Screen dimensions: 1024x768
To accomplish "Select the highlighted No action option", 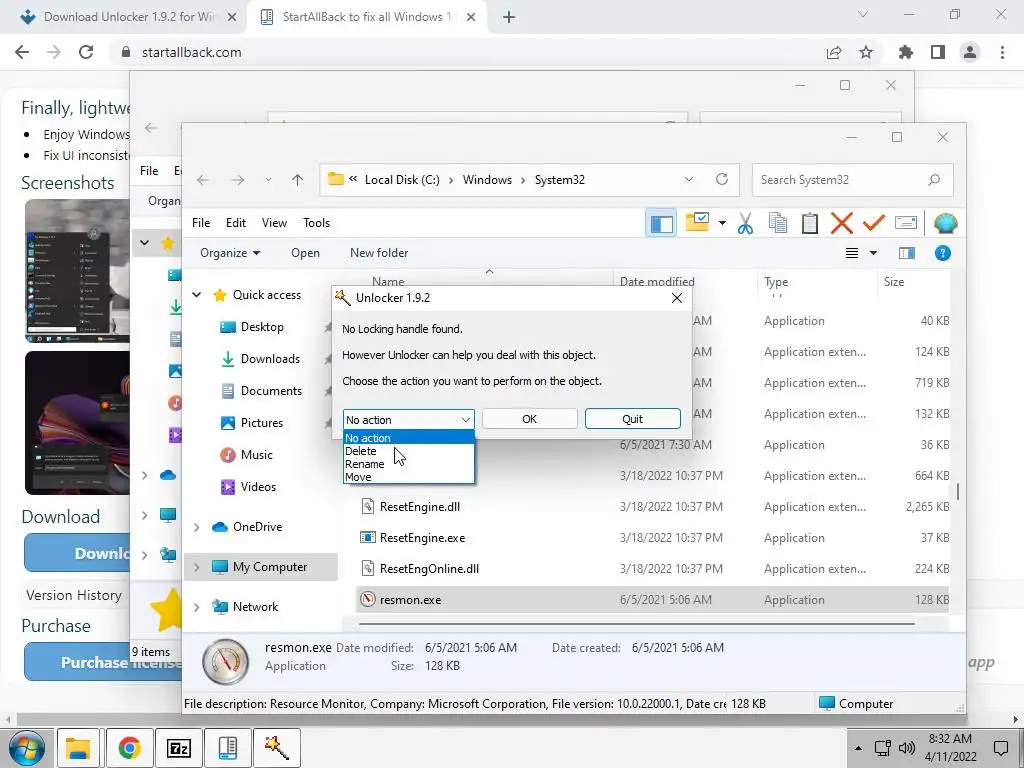I will (408, 438).
